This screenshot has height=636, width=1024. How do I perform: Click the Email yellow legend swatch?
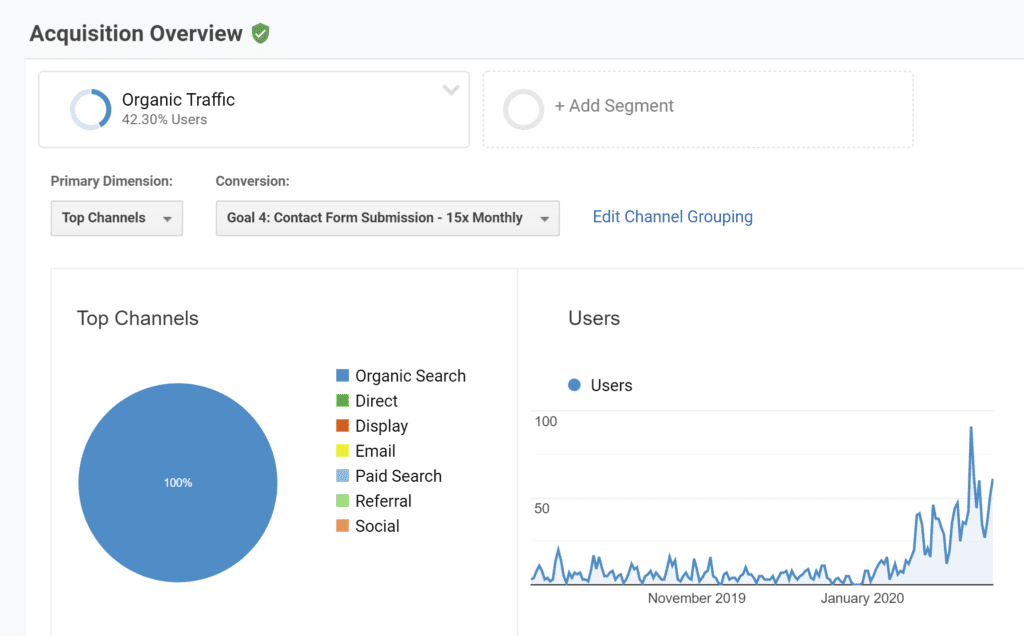tap(342, 451)
